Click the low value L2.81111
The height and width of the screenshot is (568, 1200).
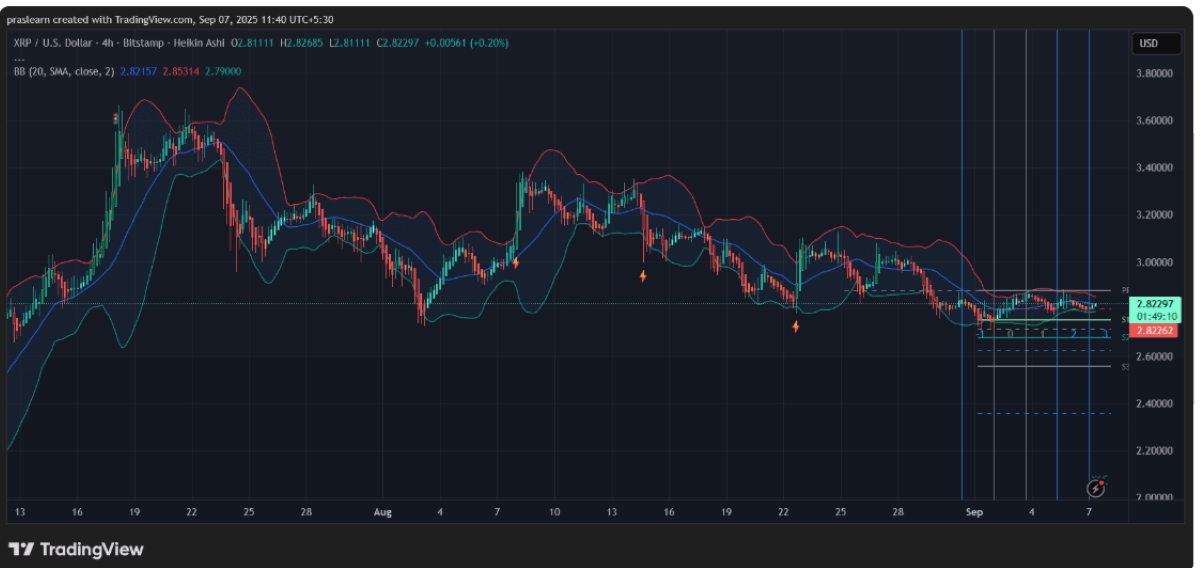pos(352,43)
